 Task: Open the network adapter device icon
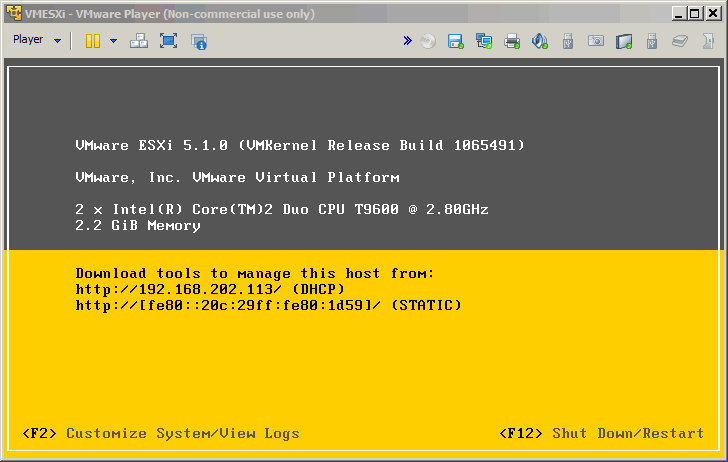[x=484, y=41]
